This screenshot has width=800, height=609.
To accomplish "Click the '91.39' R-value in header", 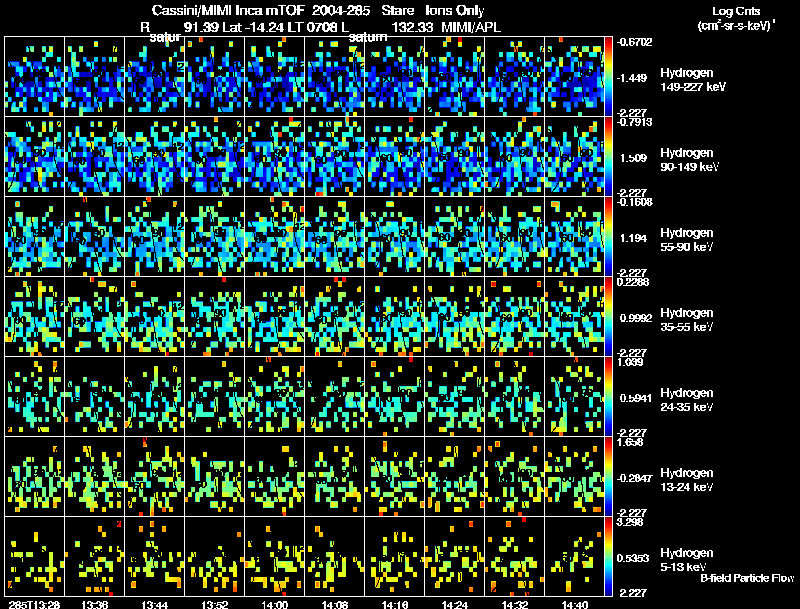I will (x=201, y=27).
